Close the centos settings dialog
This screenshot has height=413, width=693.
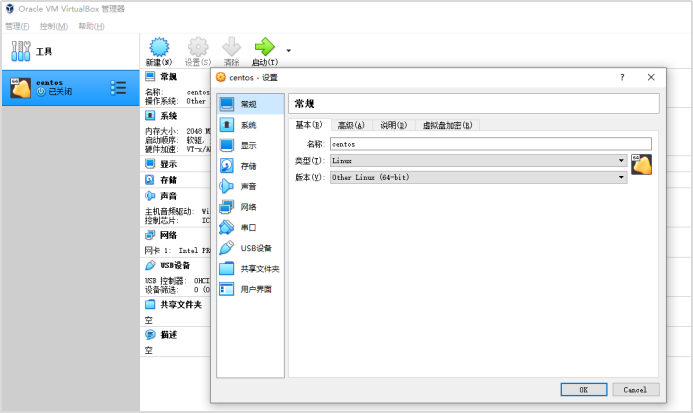point(651,77)
